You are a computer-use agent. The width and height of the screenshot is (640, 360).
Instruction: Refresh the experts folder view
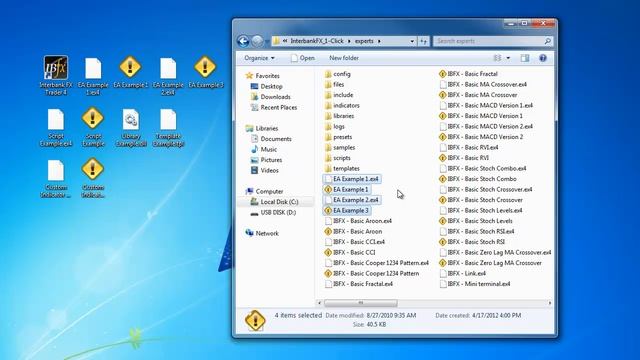tap(424, 41)
